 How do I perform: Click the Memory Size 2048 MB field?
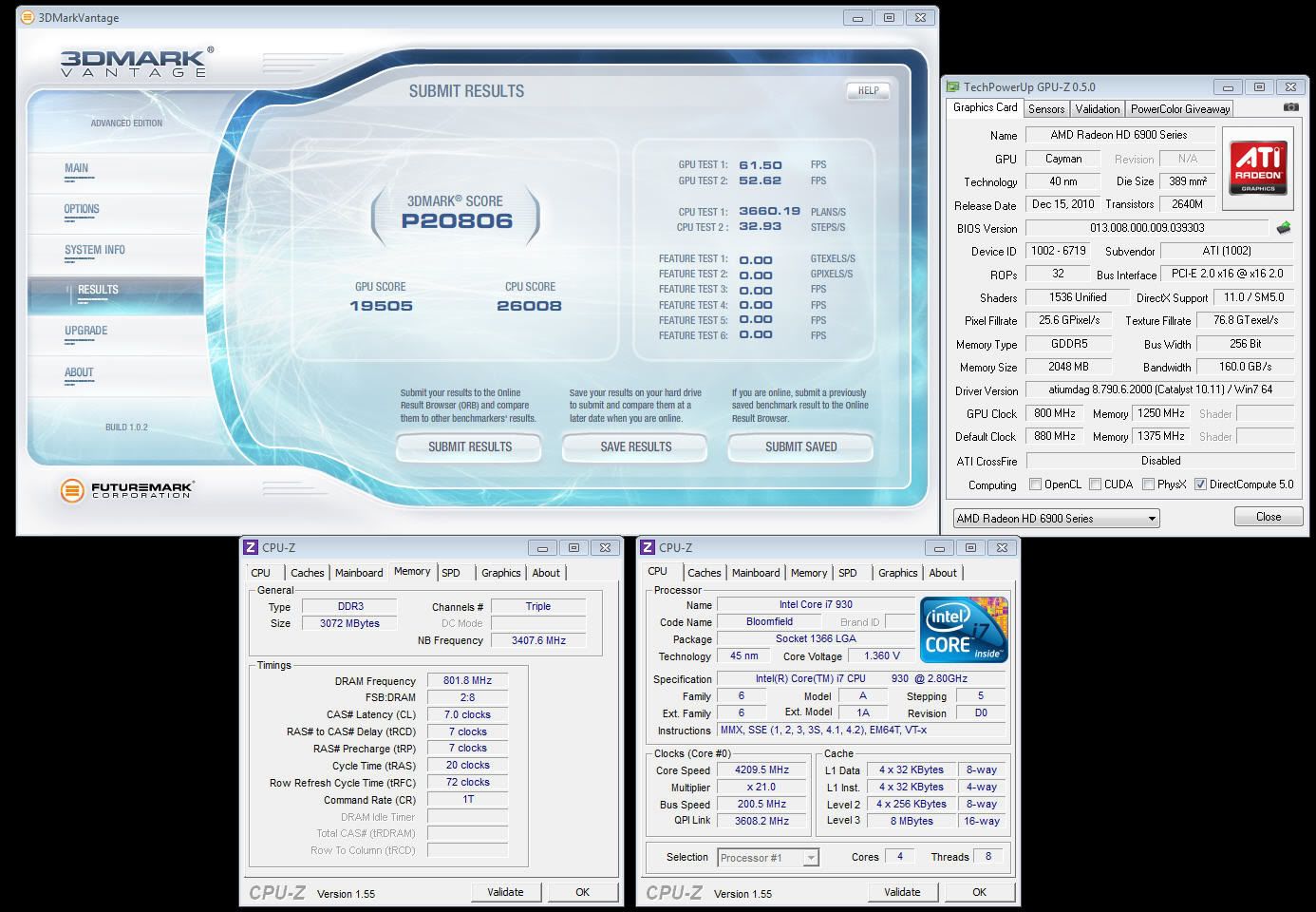click(1068, 367)
